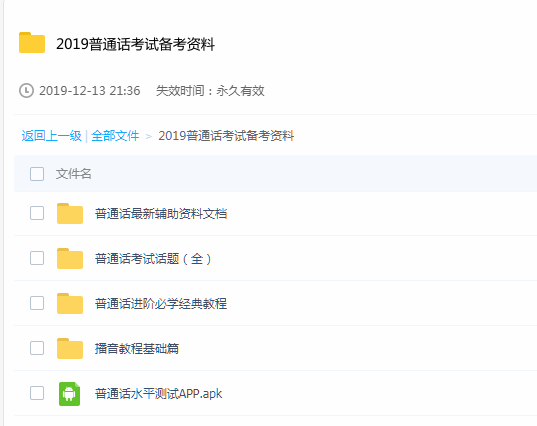Screen dimensions: 537x426
Task: Click the 2019普通话考试备考资料 breadcrumb item
Action: [x=226, y=136]
